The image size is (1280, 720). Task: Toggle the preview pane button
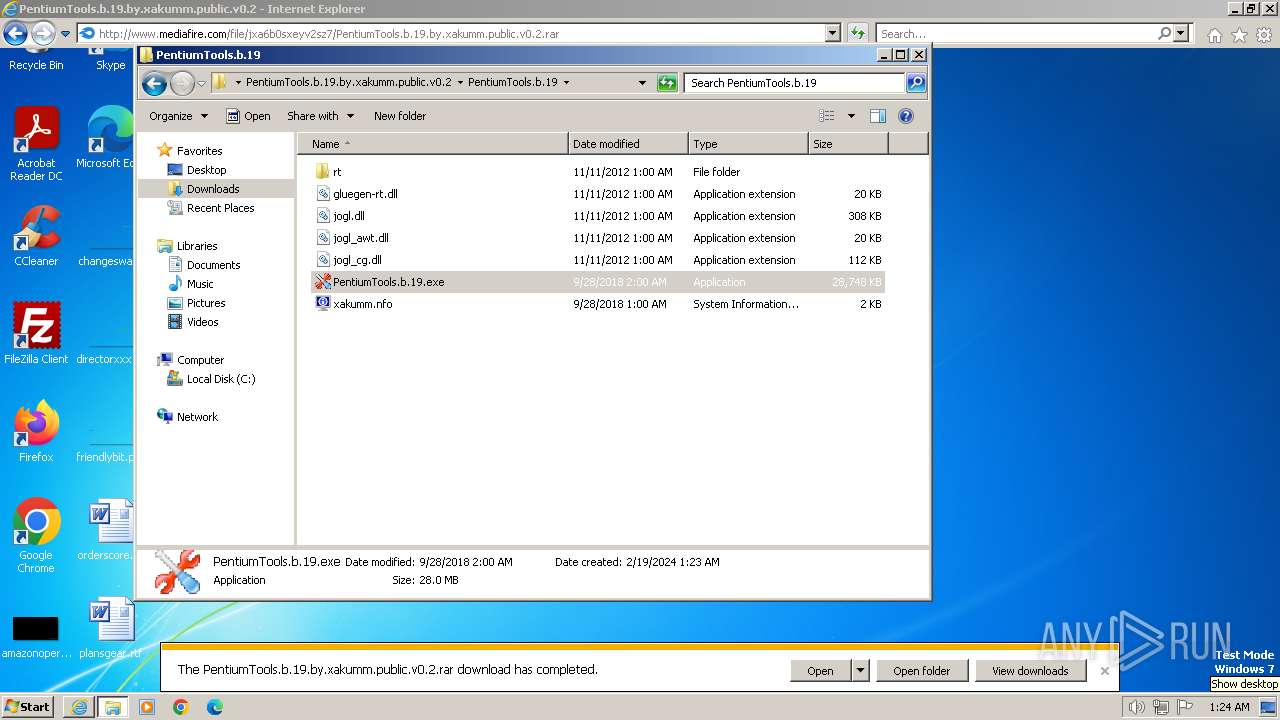[878, 116]
